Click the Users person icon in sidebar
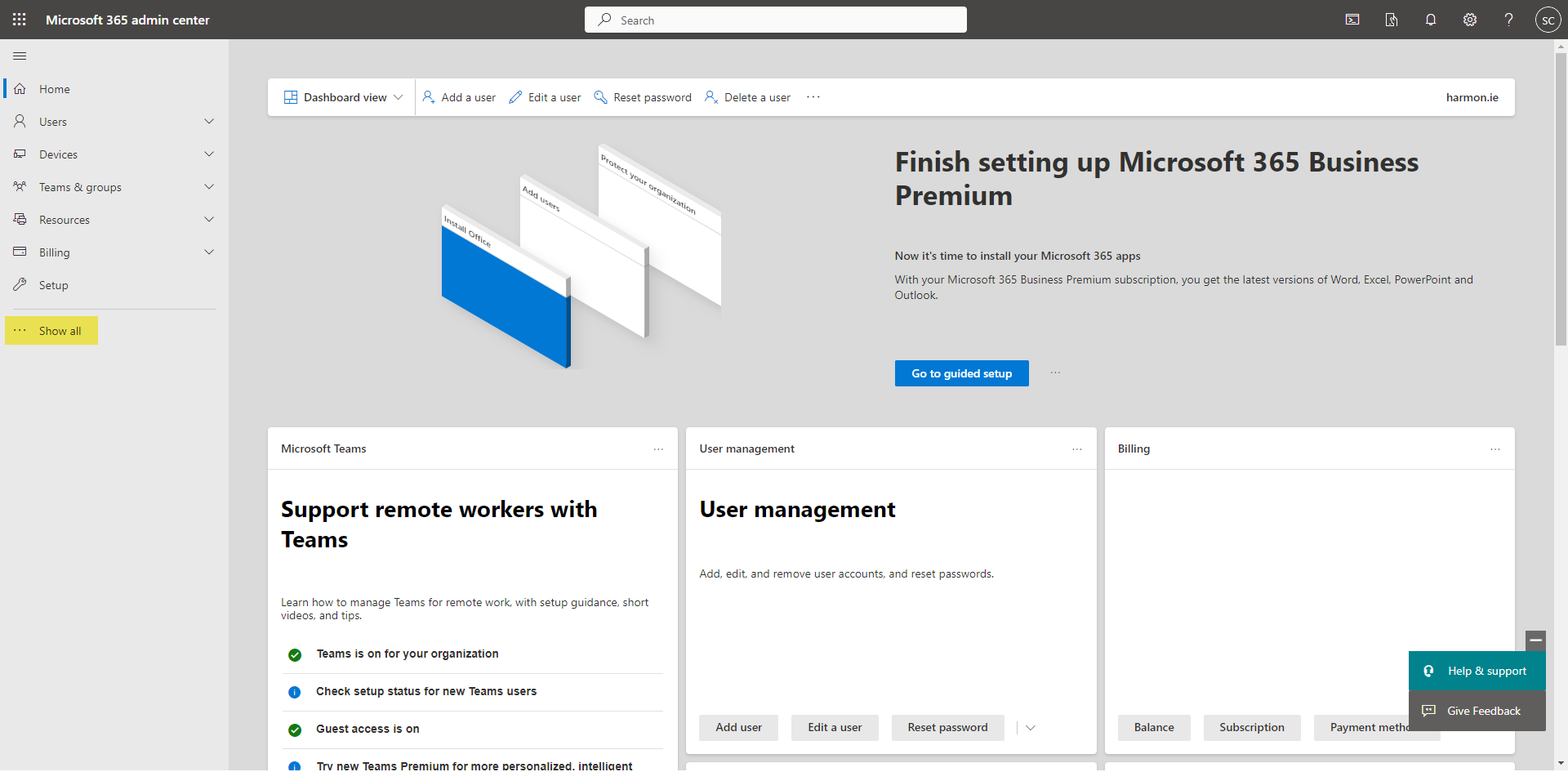The image size is (1568, 772). [x=20, y=121]
